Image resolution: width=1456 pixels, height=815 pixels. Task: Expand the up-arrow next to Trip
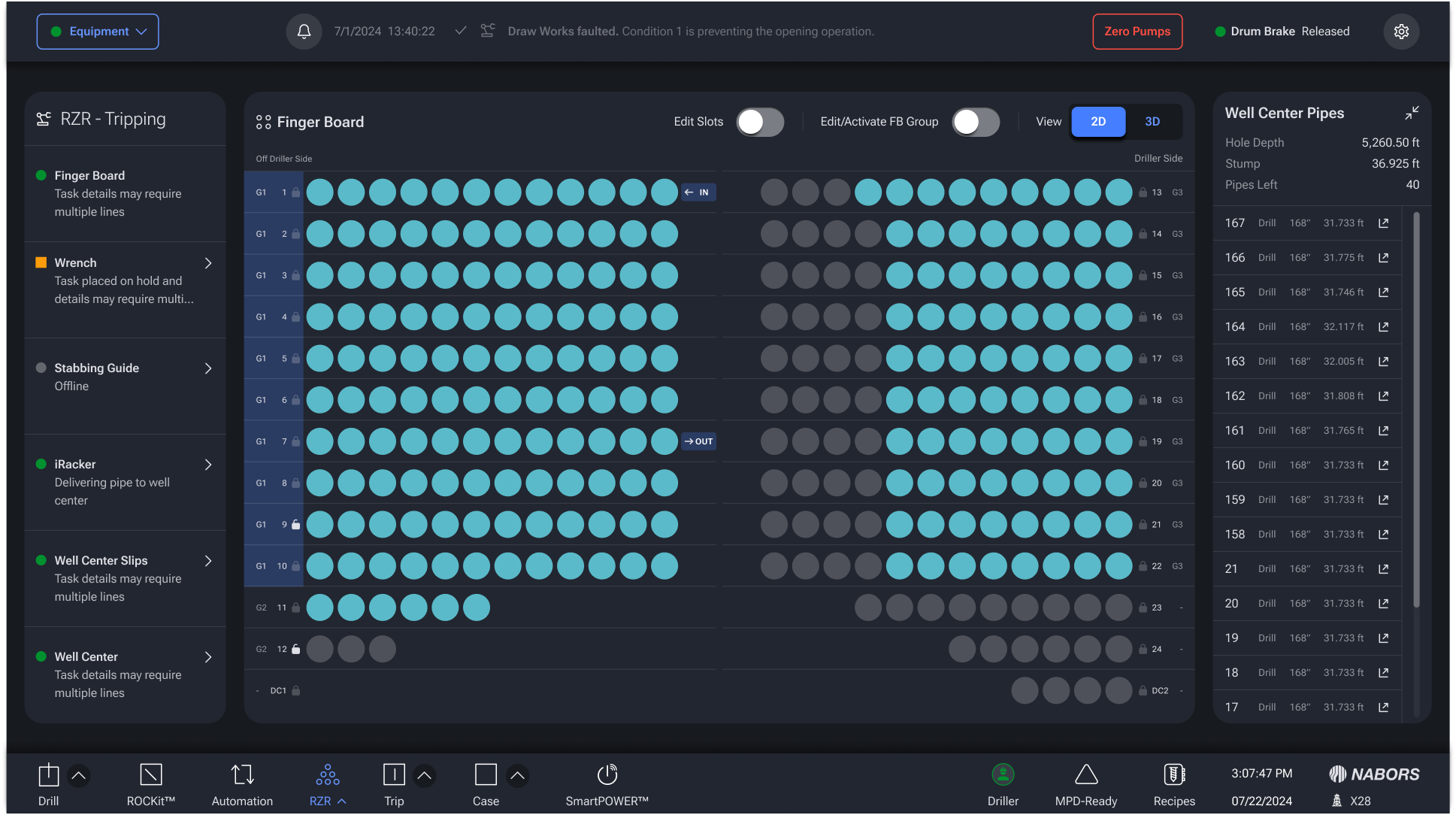(425, 775)
